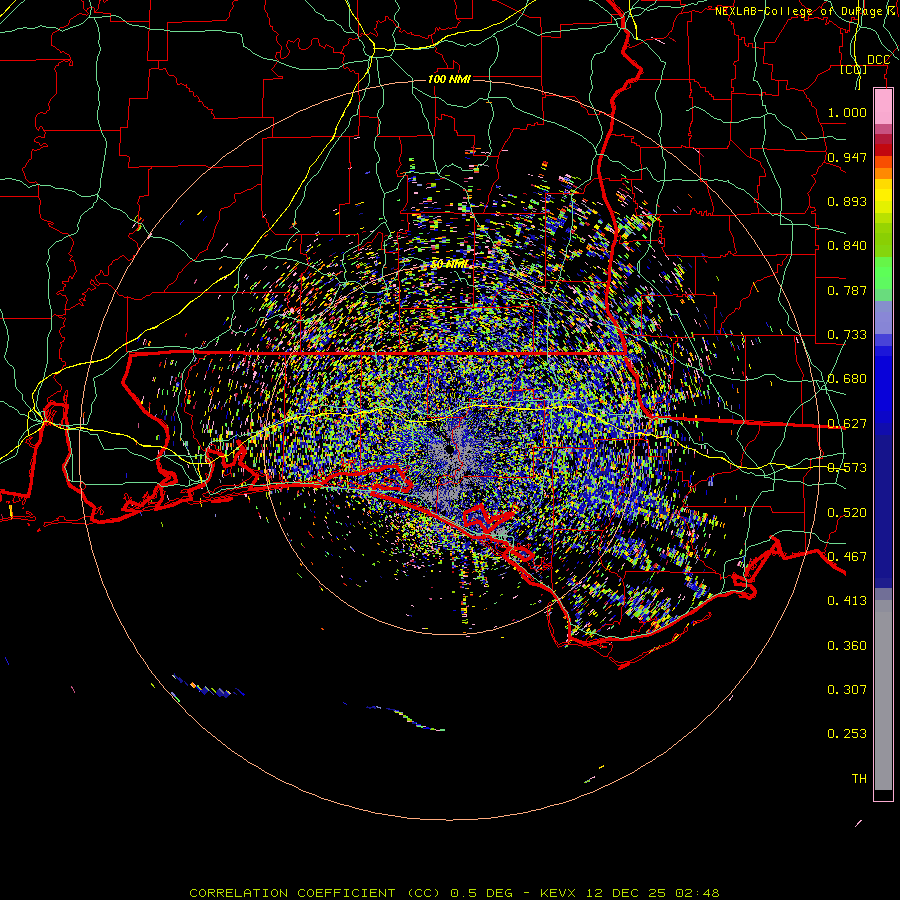Click the 0.307 scale value

(847, 690)
